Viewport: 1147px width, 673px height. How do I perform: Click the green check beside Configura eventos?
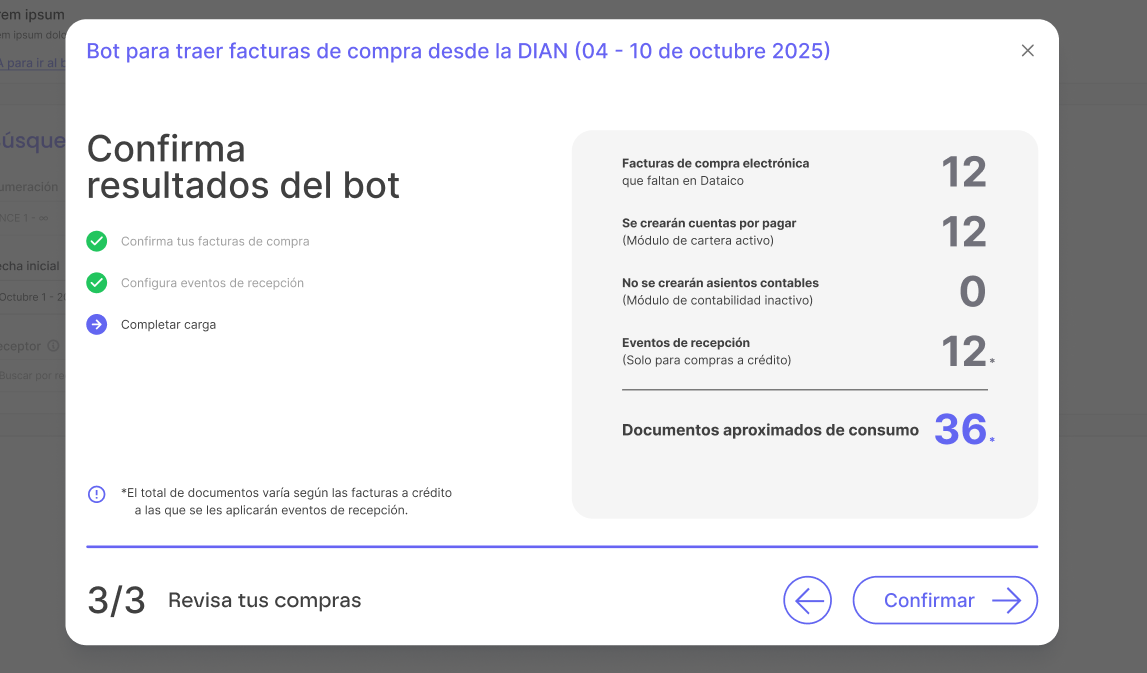click(x=97, y=283)
